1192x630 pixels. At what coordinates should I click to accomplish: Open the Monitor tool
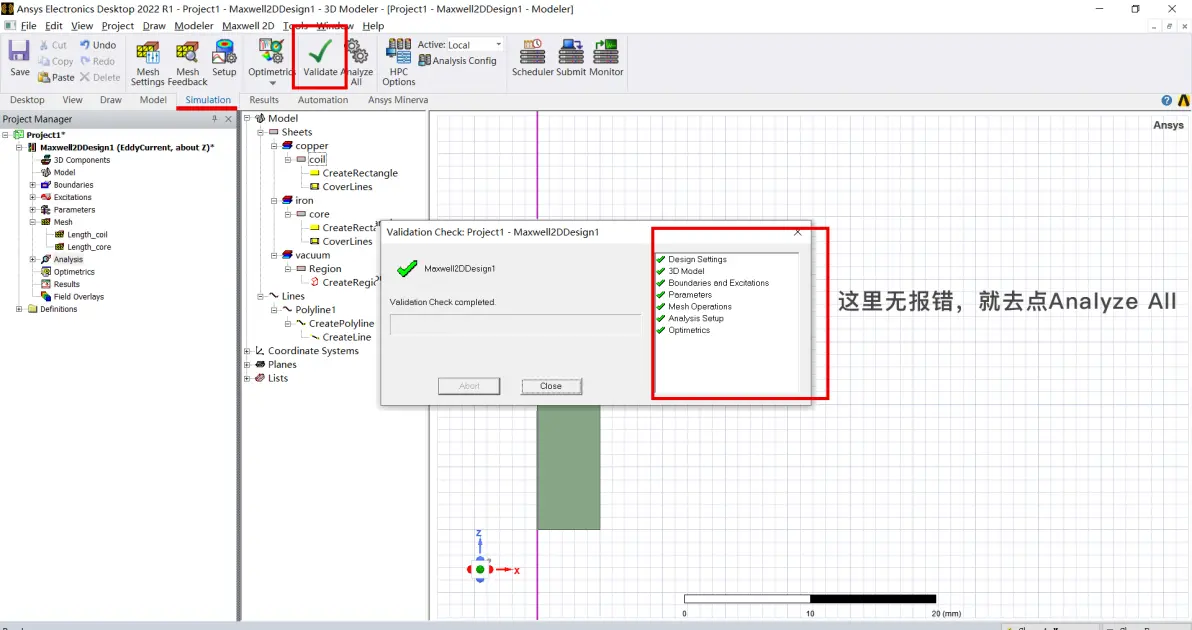[x=606, y=58]
